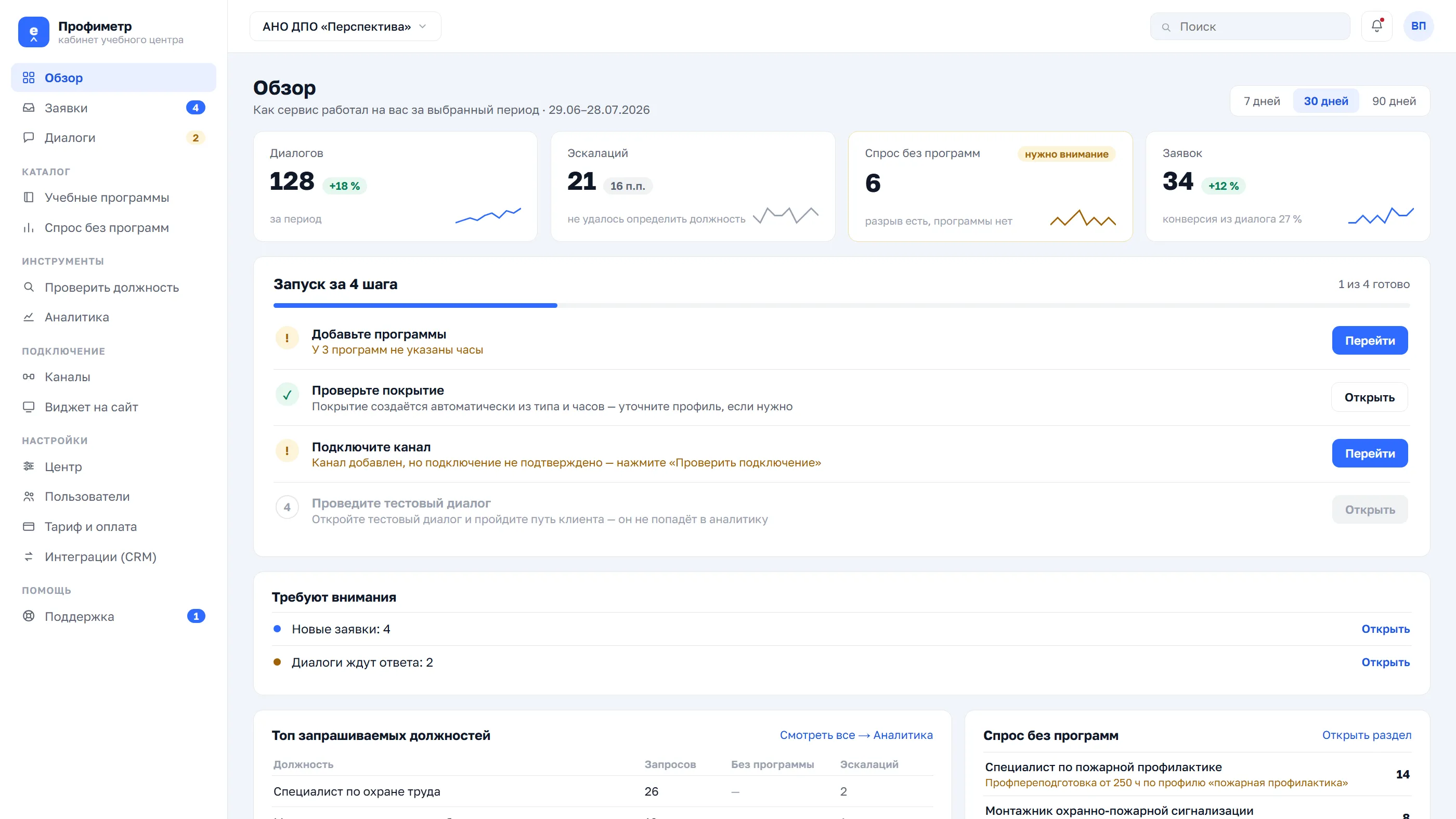Open the Эскалаций 21 stat card

693,187
